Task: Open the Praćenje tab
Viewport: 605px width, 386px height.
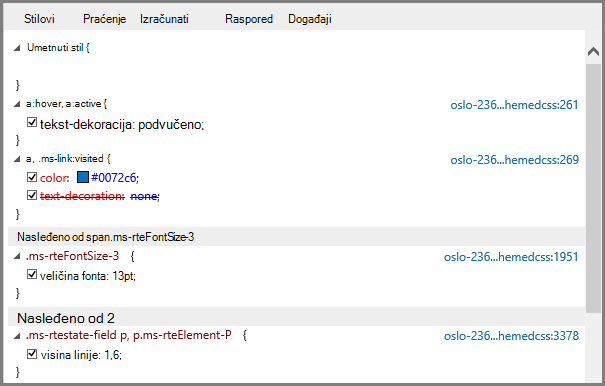Action: click(x=105, y=19)
